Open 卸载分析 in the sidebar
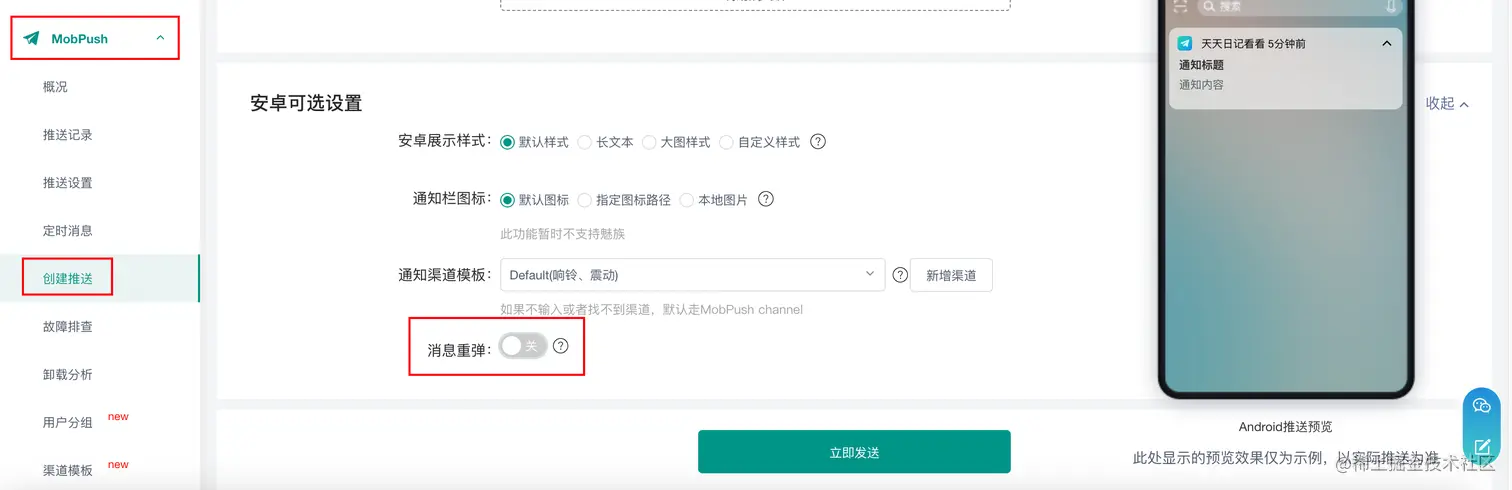Screen dimensions: 1512x490 [67, 375]
